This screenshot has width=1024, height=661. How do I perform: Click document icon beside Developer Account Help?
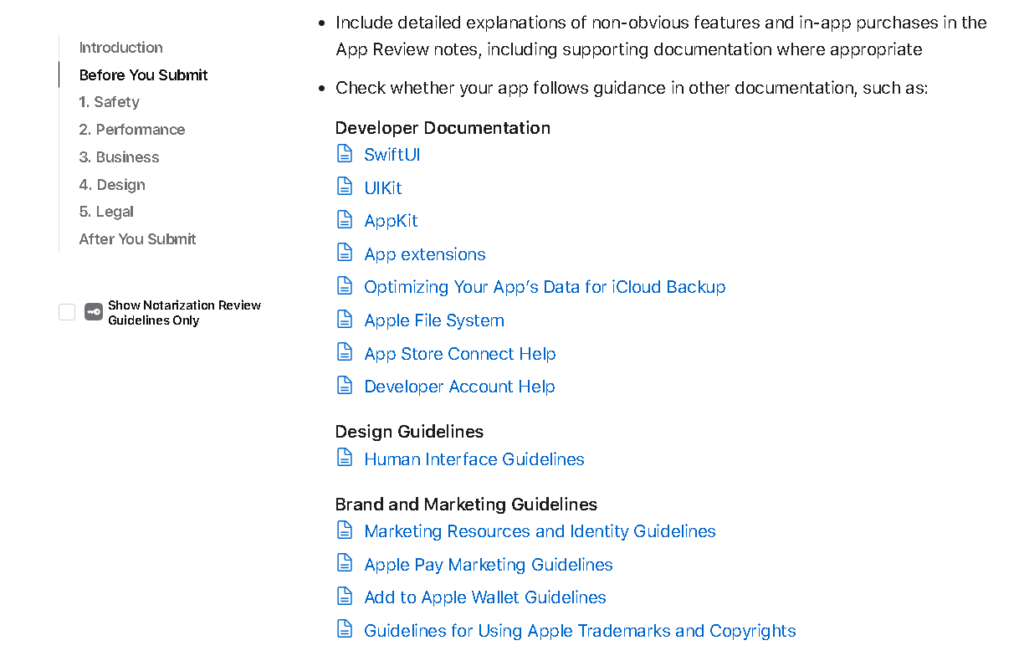tap(344, 385)
